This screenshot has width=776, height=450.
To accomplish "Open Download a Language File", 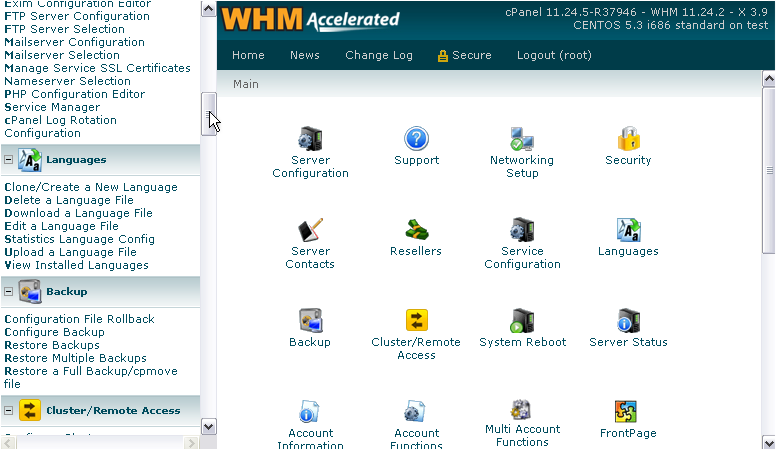I will click(78, 213).
